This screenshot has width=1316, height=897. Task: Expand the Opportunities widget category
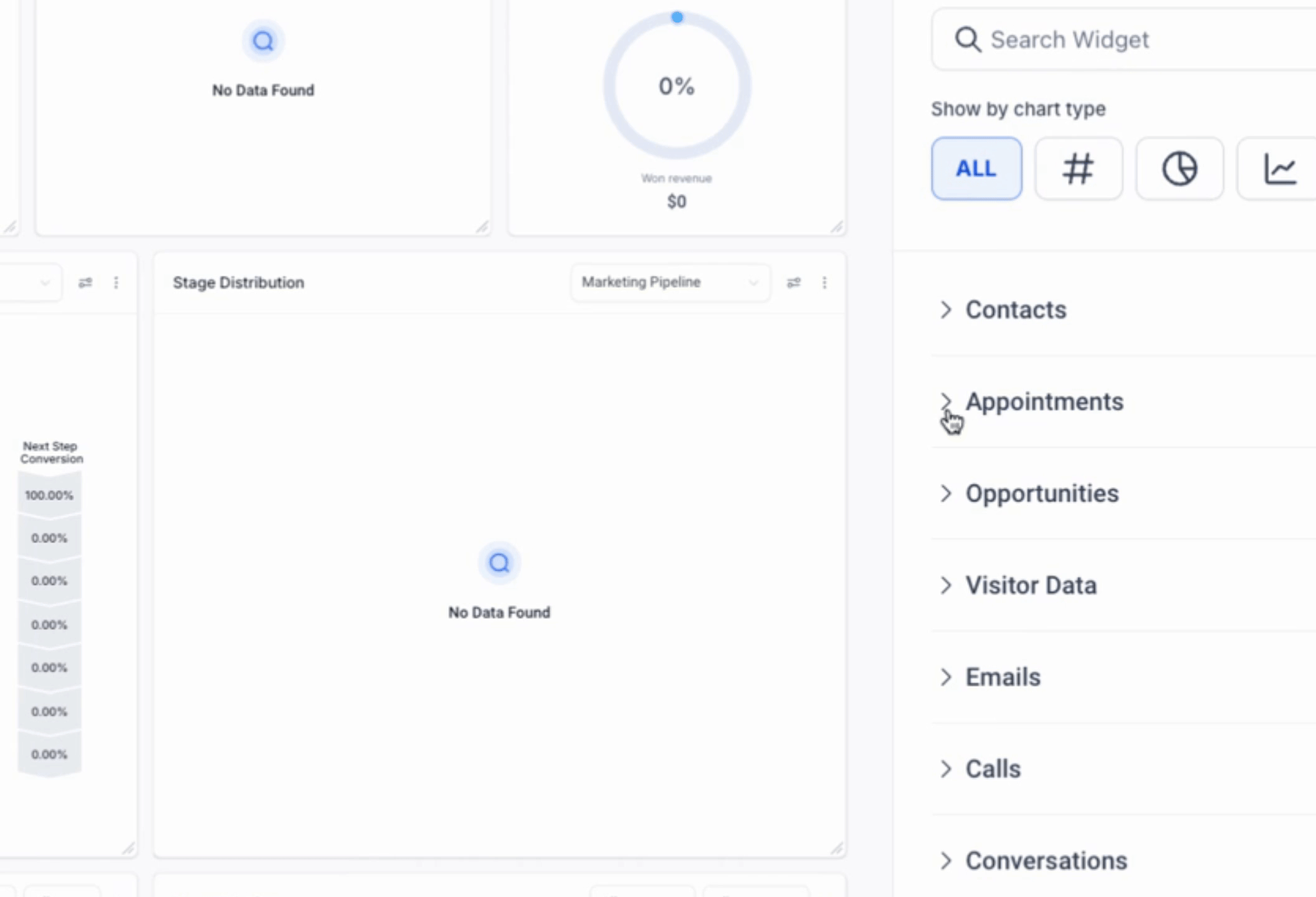[x=1041, y=493]
